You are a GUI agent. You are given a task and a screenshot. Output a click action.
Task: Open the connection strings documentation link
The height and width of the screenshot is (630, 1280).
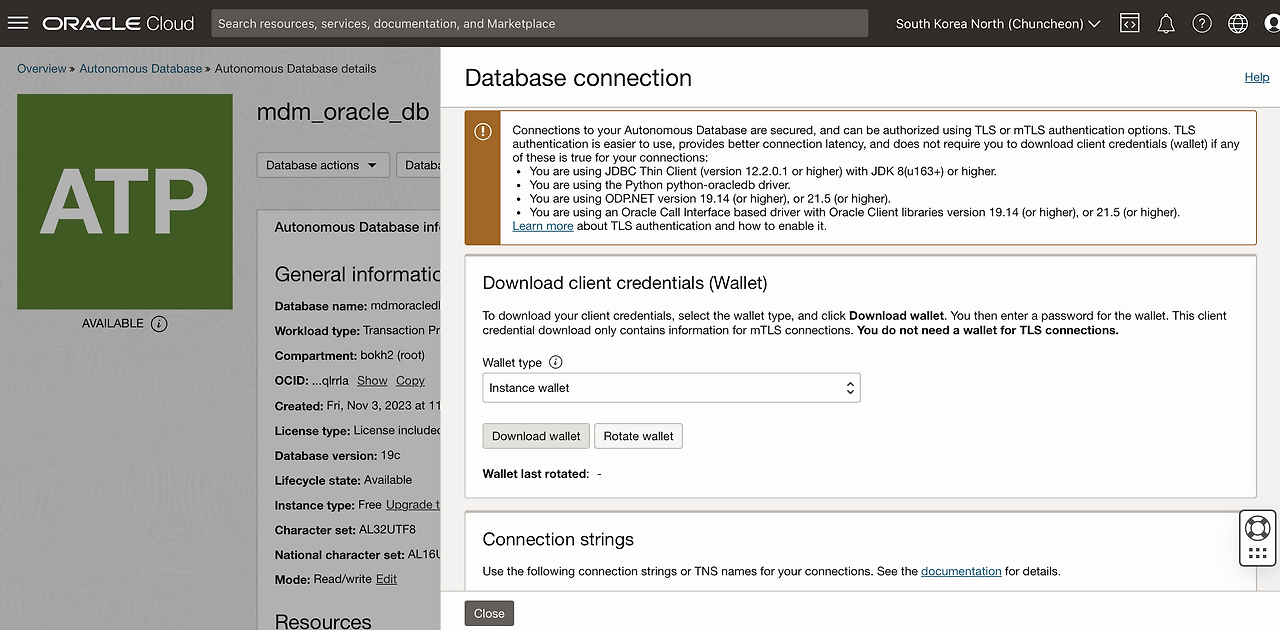(x=961, y=571)
